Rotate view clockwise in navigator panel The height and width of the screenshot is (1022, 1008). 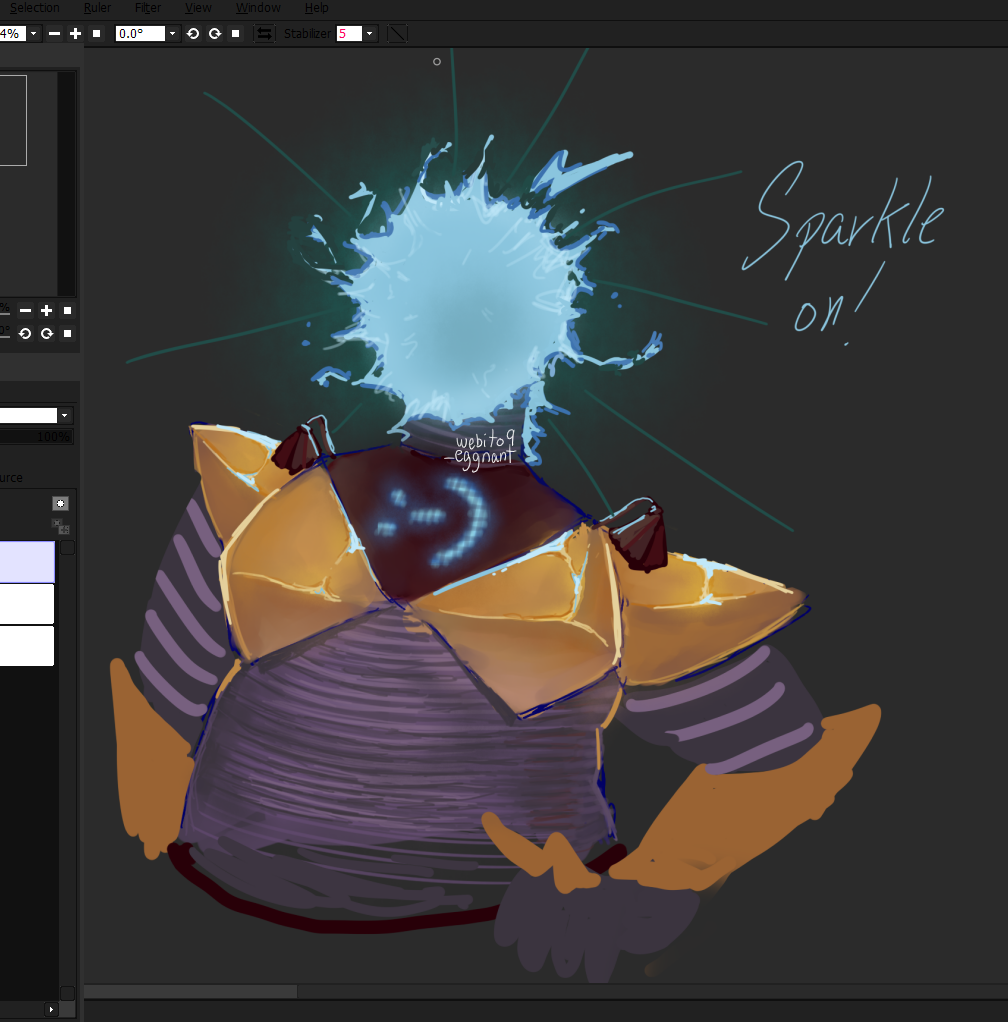(x=46, y=333)
